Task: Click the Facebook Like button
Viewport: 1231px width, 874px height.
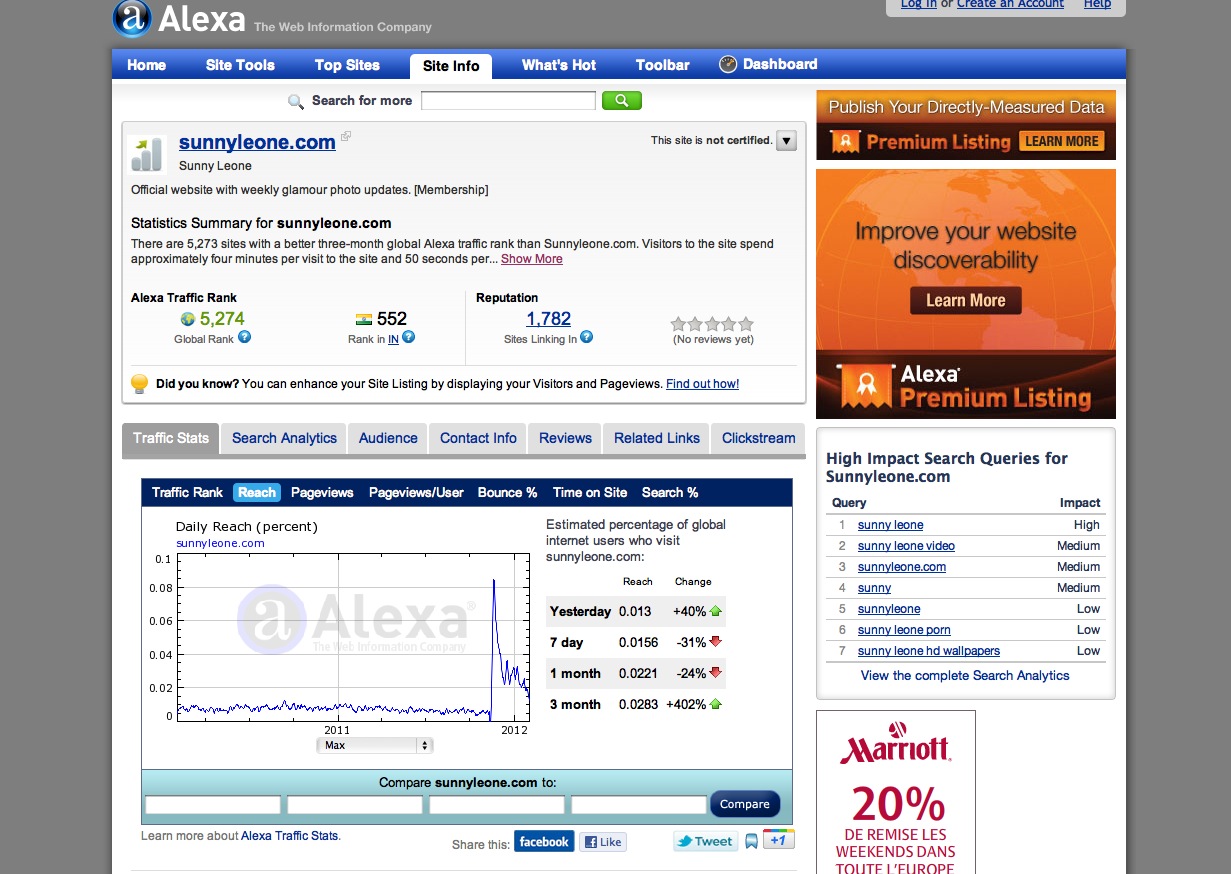Action: [603, 842]
